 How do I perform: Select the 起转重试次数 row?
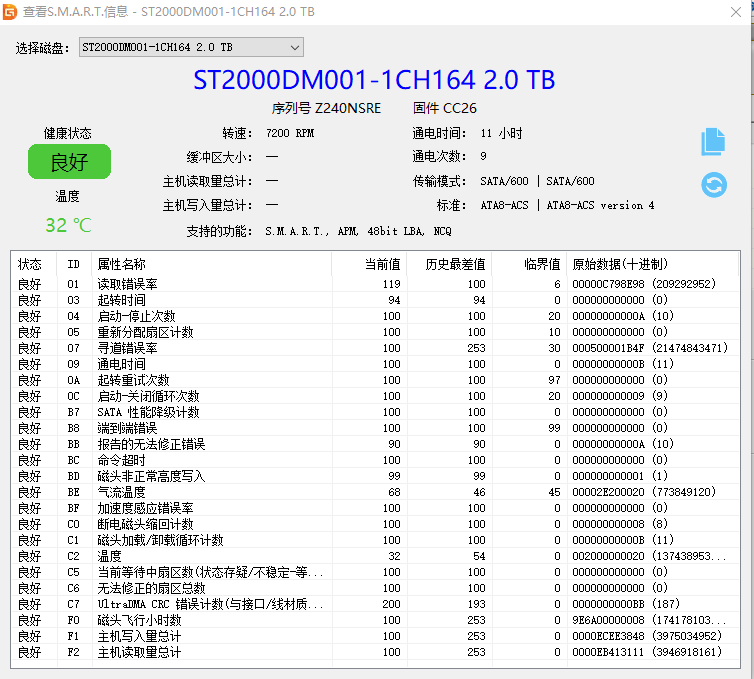click(375, 380)
